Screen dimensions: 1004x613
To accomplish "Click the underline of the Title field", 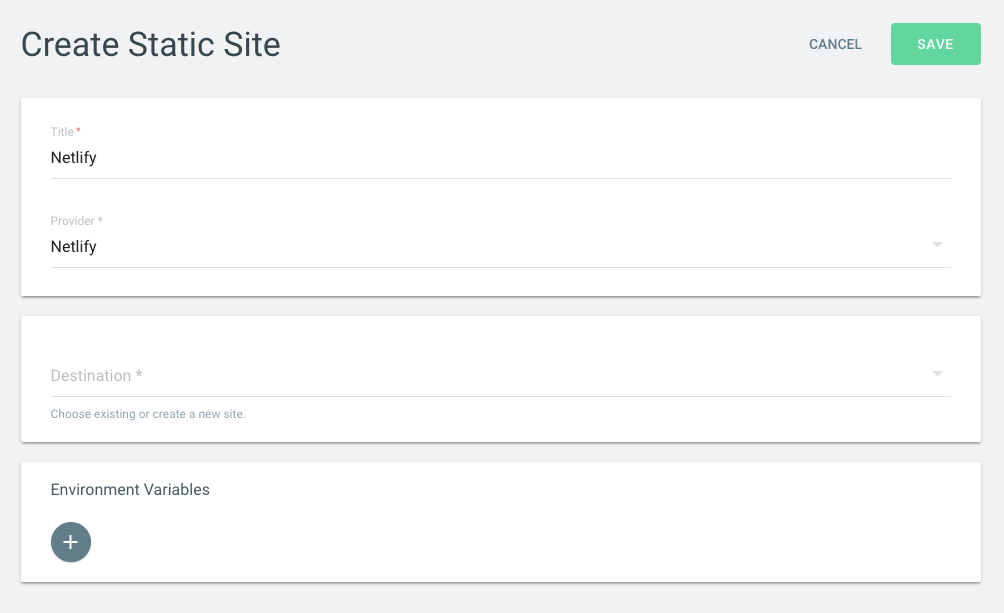I will (501, 178).
